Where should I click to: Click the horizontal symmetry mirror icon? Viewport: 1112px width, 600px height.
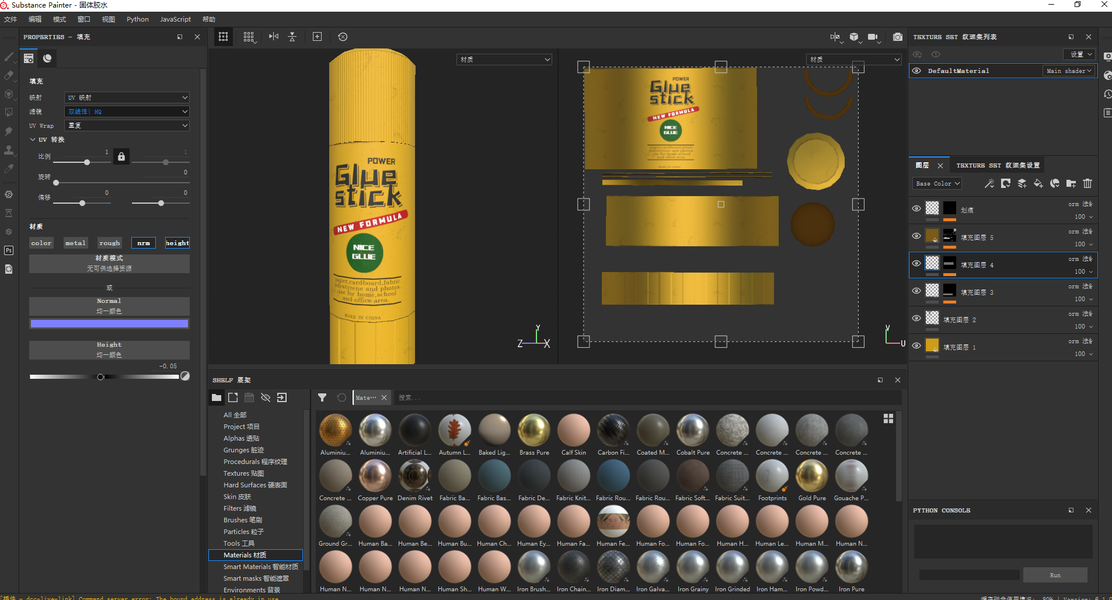tap(274, 36)
